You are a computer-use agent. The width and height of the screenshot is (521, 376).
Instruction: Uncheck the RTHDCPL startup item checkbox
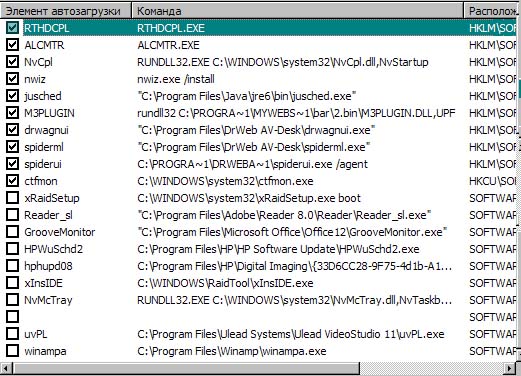(x=12, y=28)
